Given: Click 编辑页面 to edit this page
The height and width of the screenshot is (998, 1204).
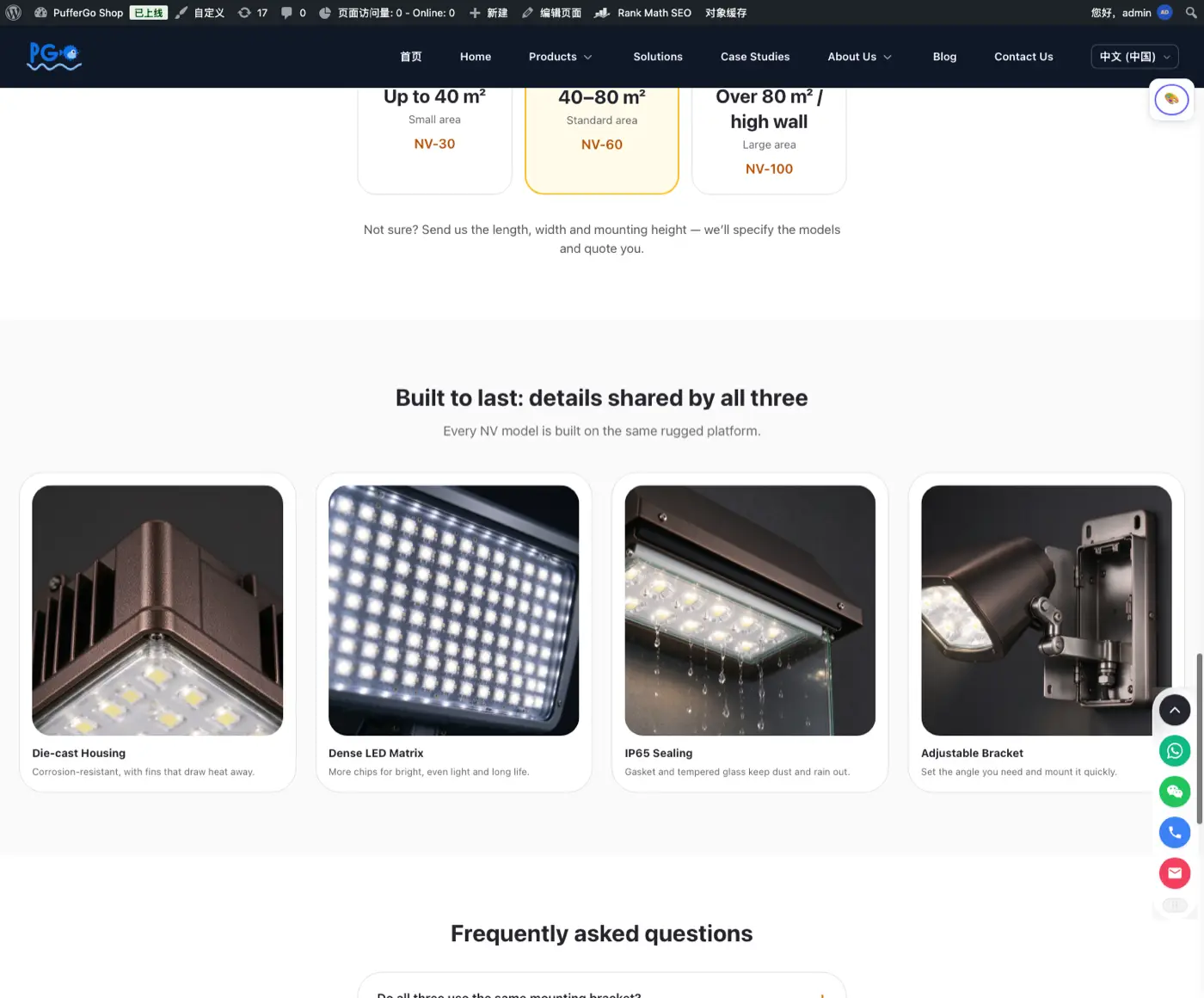Looking at the screenshot, I should pyautogui.click(x=551, y=13).
